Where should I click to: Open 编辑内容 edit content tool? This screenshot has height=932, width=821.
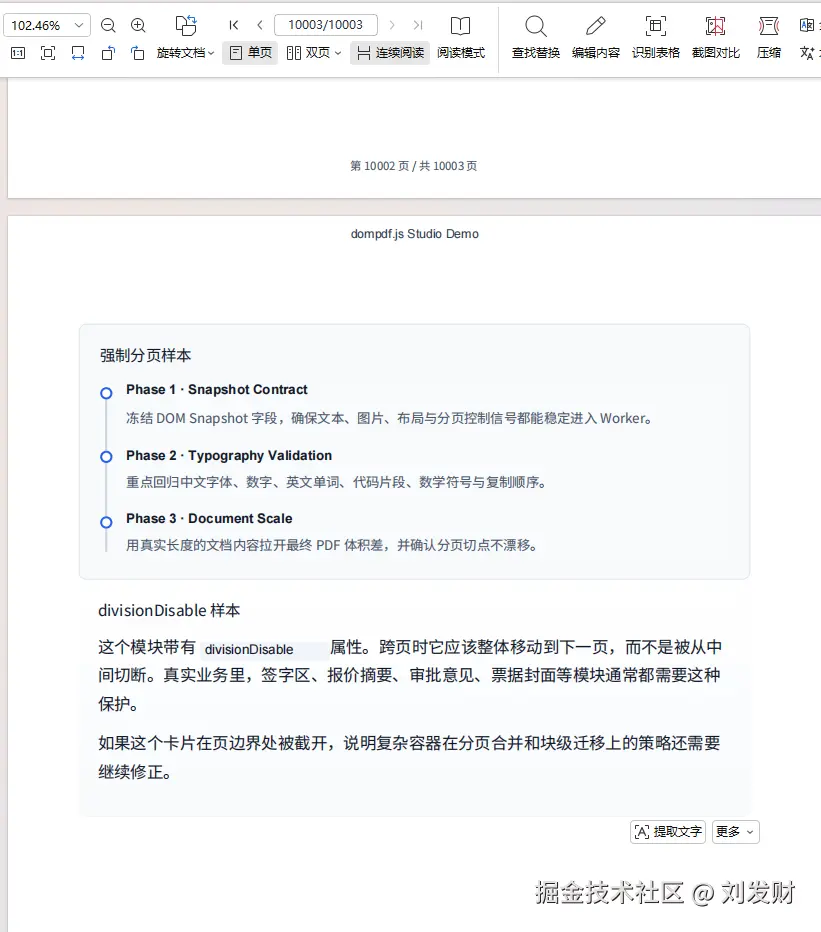[596, 37]
